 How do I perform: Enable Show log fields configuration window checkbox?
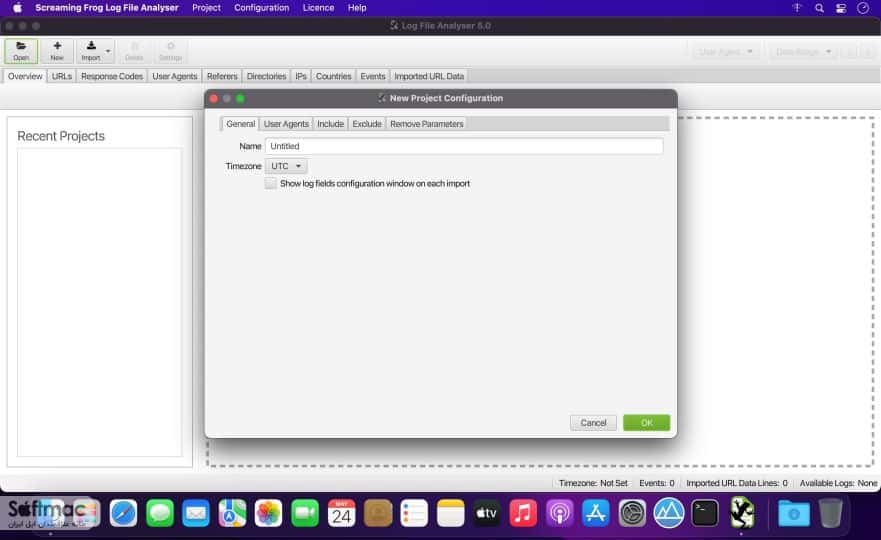point(271,184)
